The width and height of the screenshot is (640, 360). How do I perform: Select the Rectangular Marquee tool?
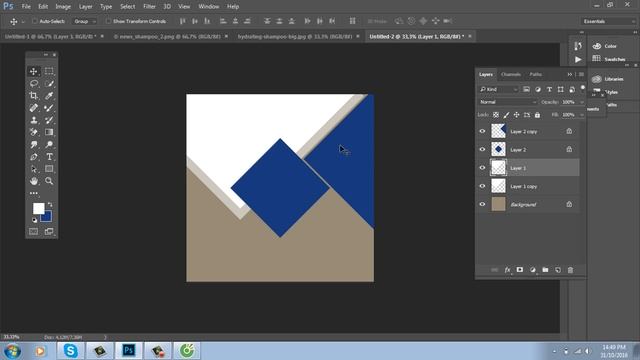pos(49,71)
